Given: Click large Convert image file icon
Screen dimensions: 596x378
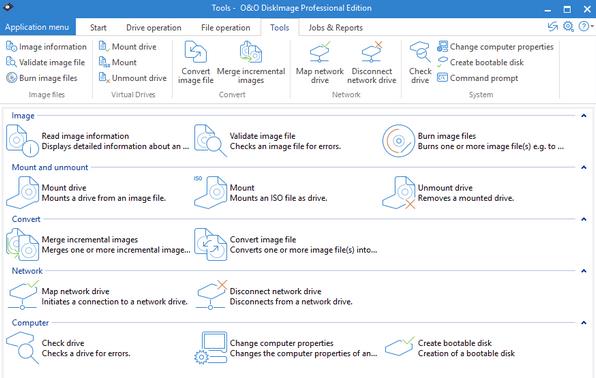Looking at the screenshot, I should (210, 245).
